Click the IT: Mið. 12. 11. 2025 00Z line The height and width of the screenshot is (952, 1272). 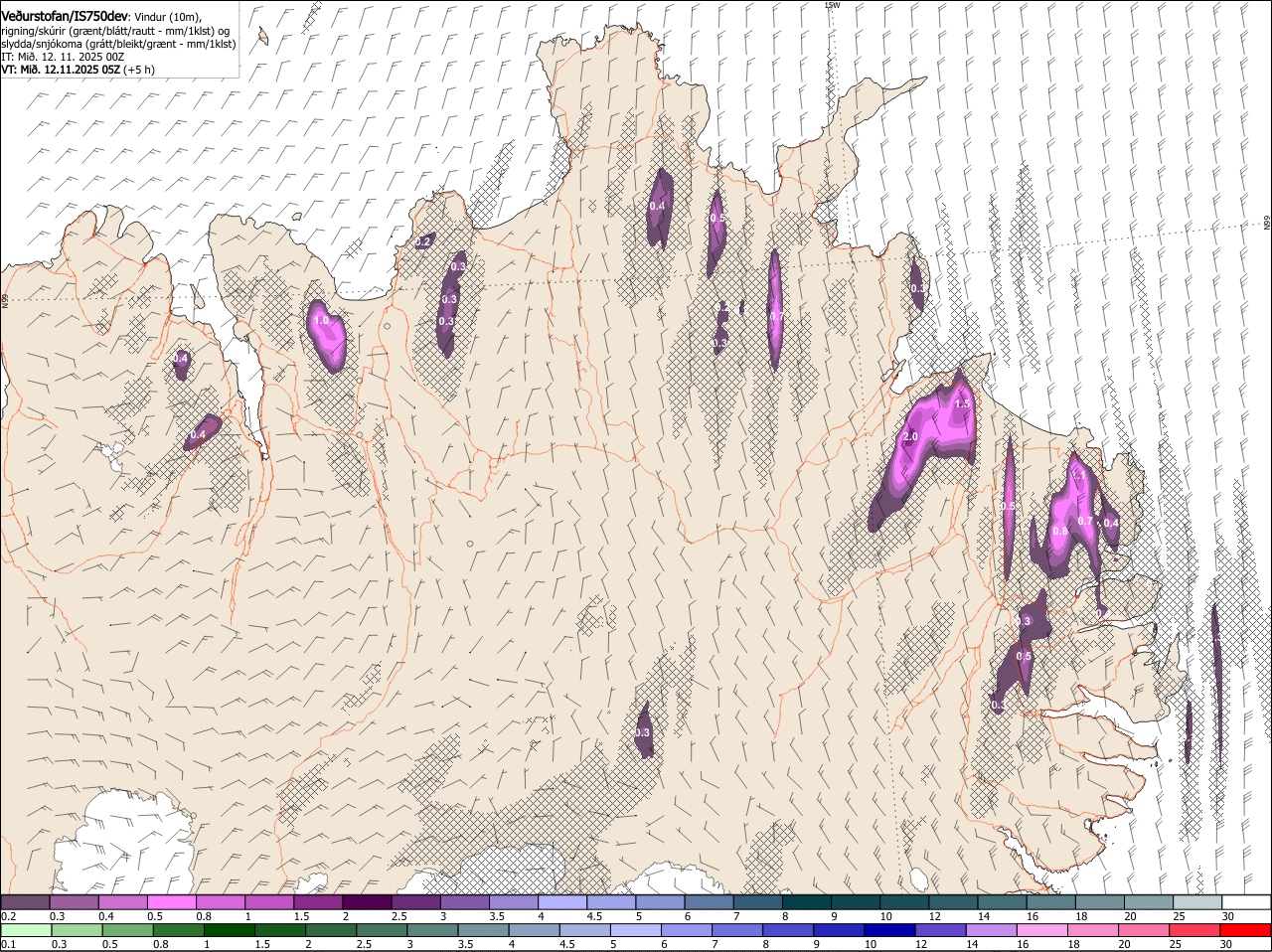coord(63,57)
